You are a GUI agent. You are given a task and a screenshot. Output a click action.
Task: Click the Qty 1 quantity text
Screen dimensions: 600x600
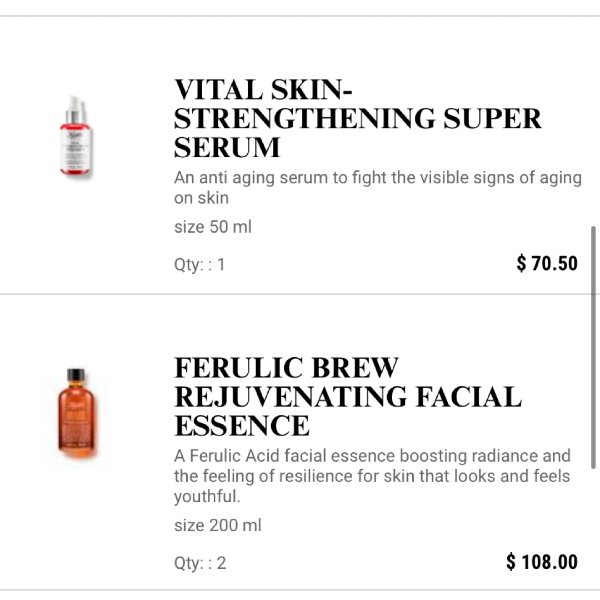pyautogui.click(x=199, y=265)
